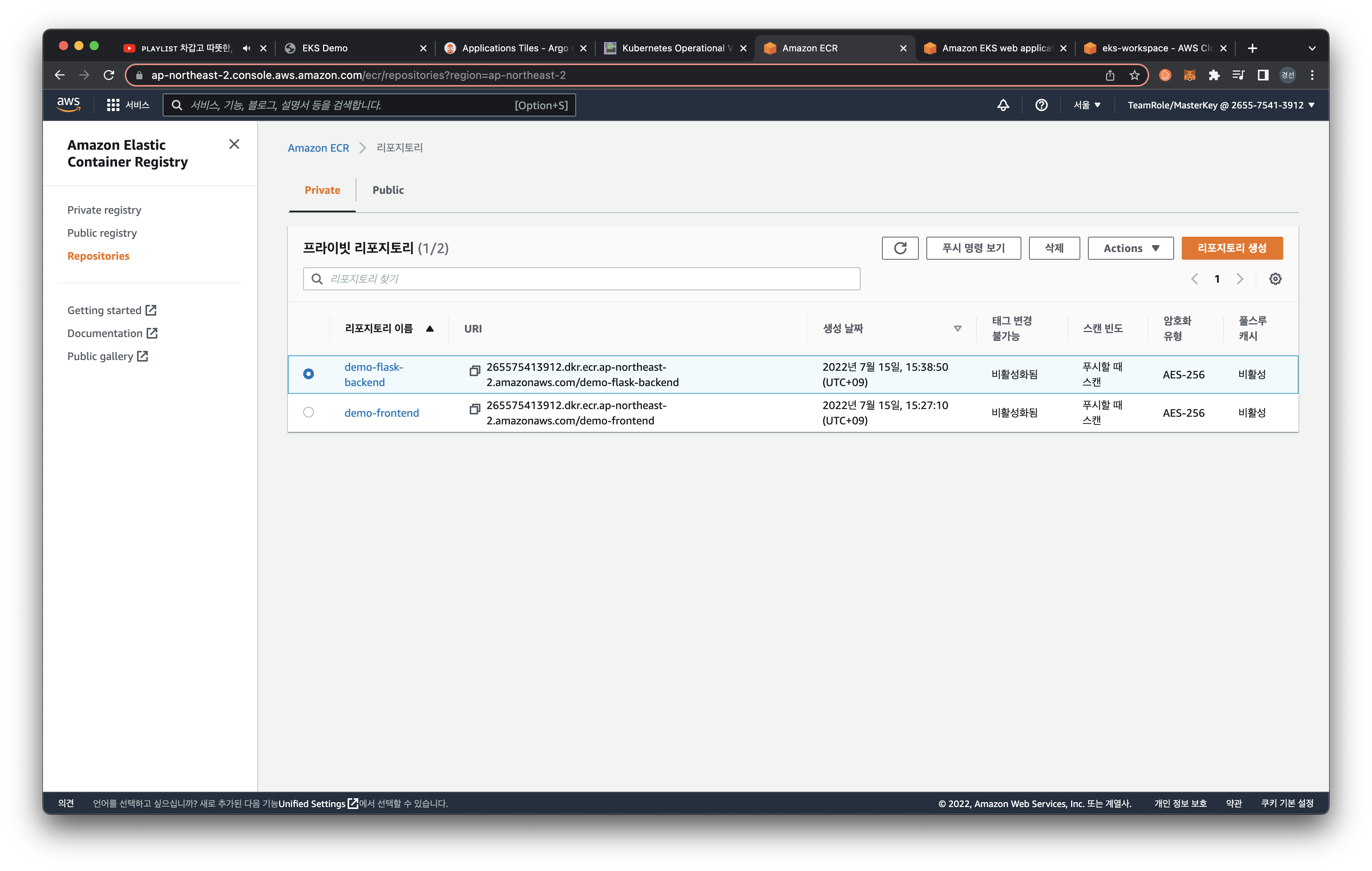
Task: Switch to Applications Tiles Argo tab
Action: pyautogui.click(x=515, y=48)
